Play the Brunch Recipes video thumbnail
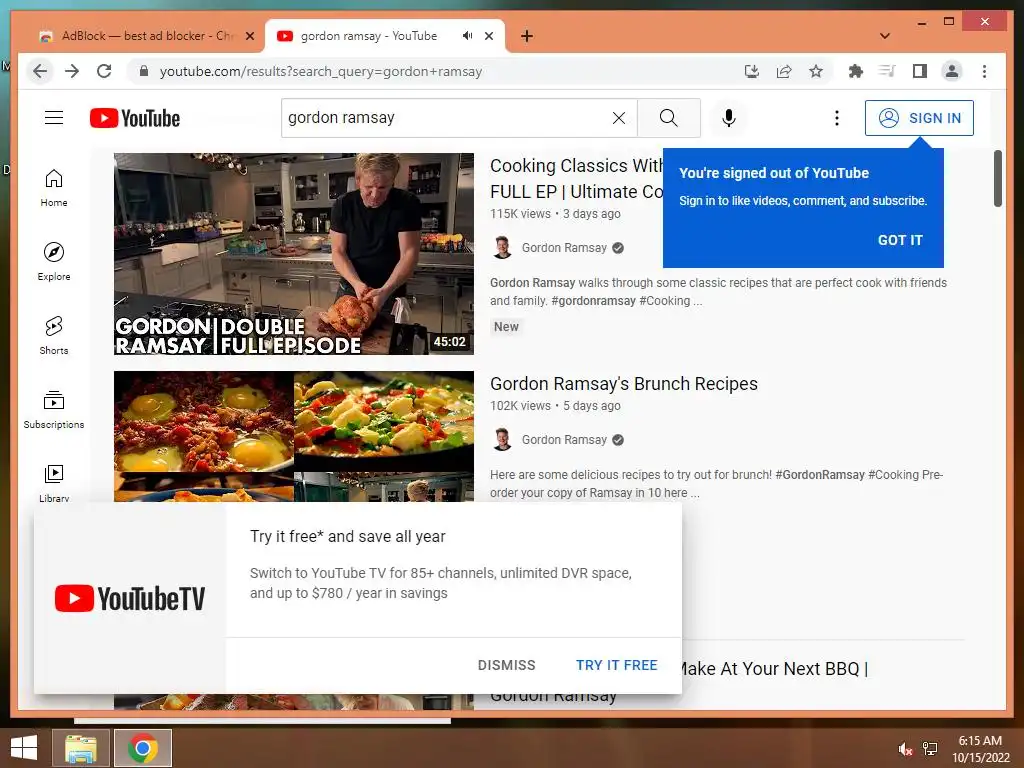Image resolution: width=1024 pixels, height=768 pixels. click(x=294, y=436)
